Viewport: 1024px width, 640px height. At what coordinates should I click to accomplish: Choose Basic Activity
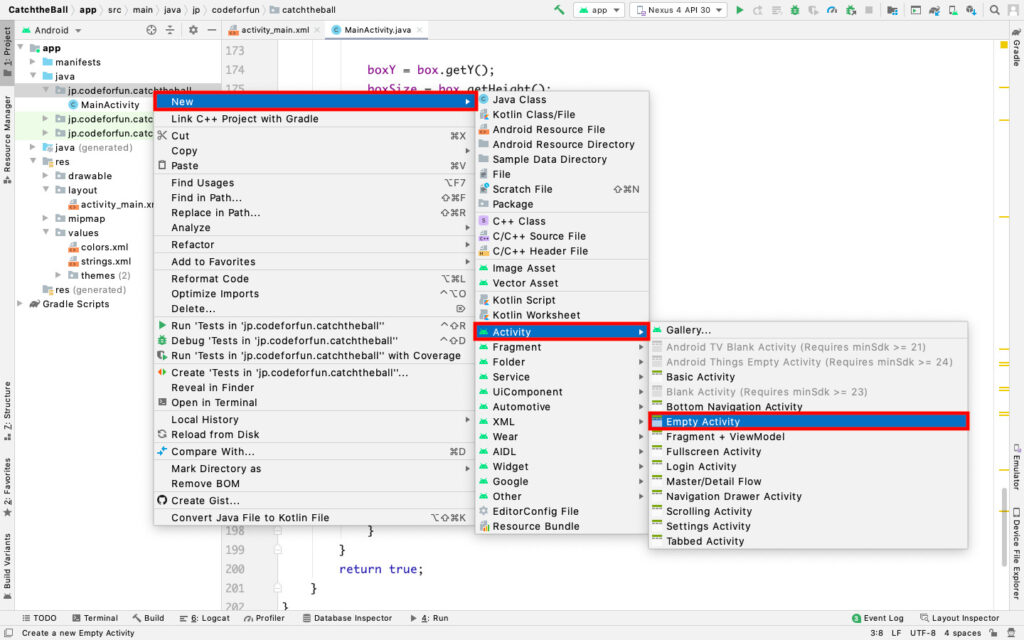[x=808, y=377]
